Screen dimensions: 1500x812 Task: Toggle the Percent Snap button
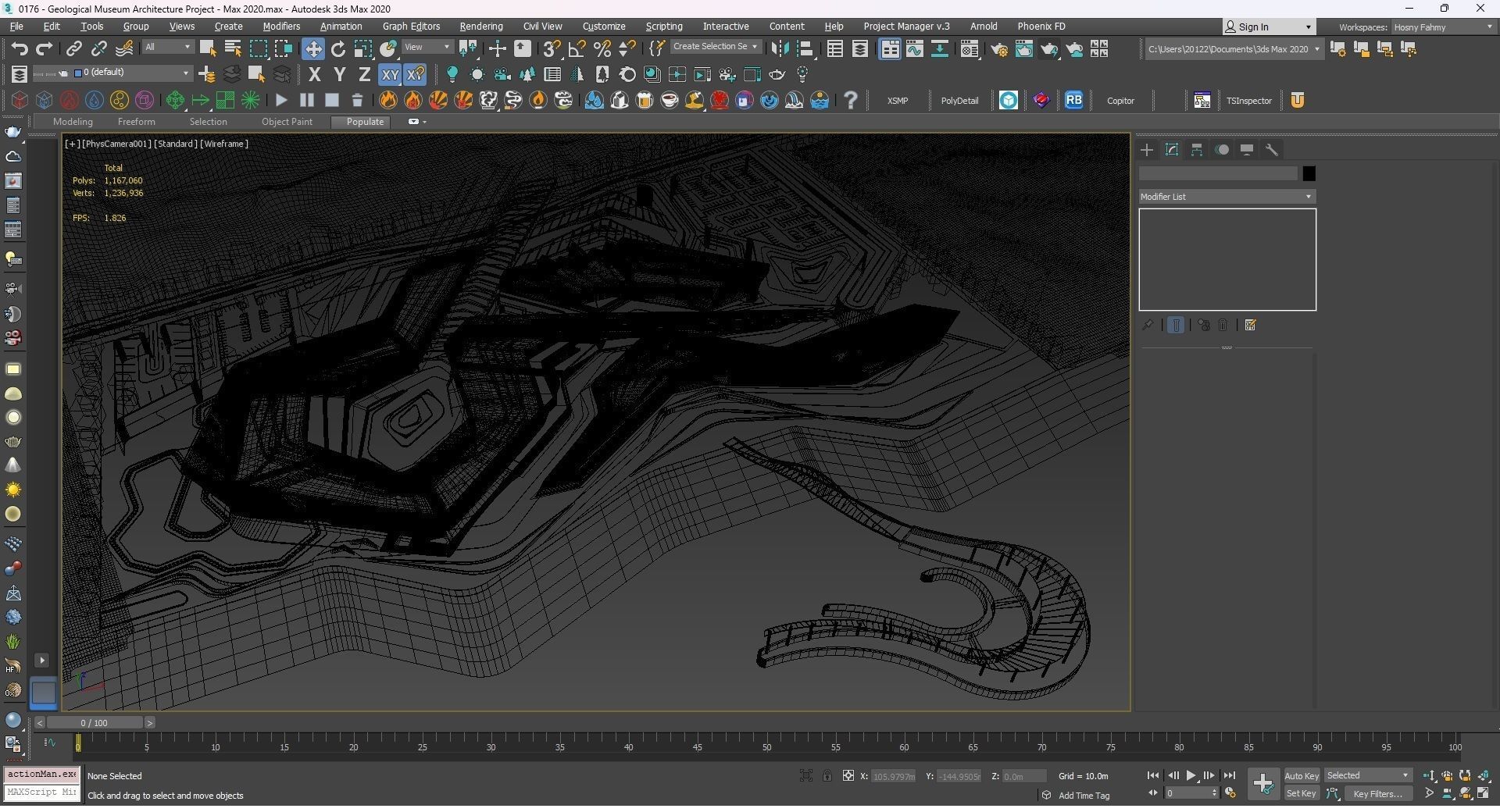(602, 48)
